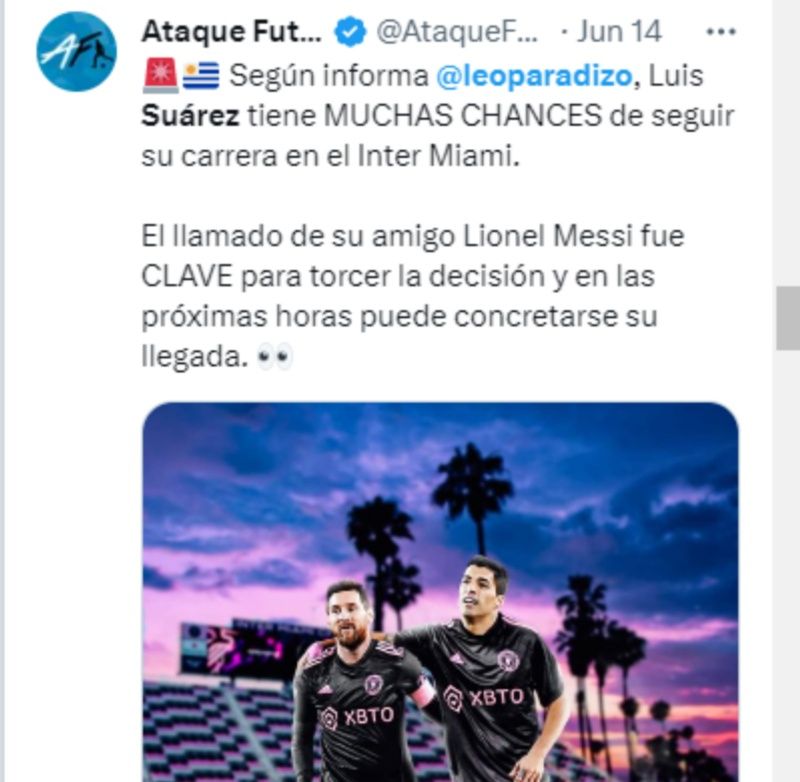Click the gray scrollbar thumb

(788, 318)
